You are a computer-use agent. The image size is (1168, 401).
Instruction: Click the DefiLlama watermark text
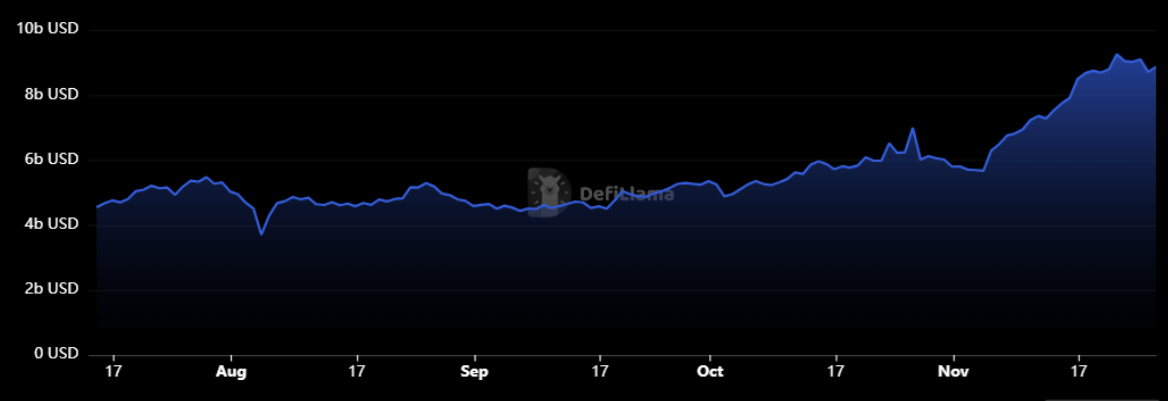pos(626,192)
